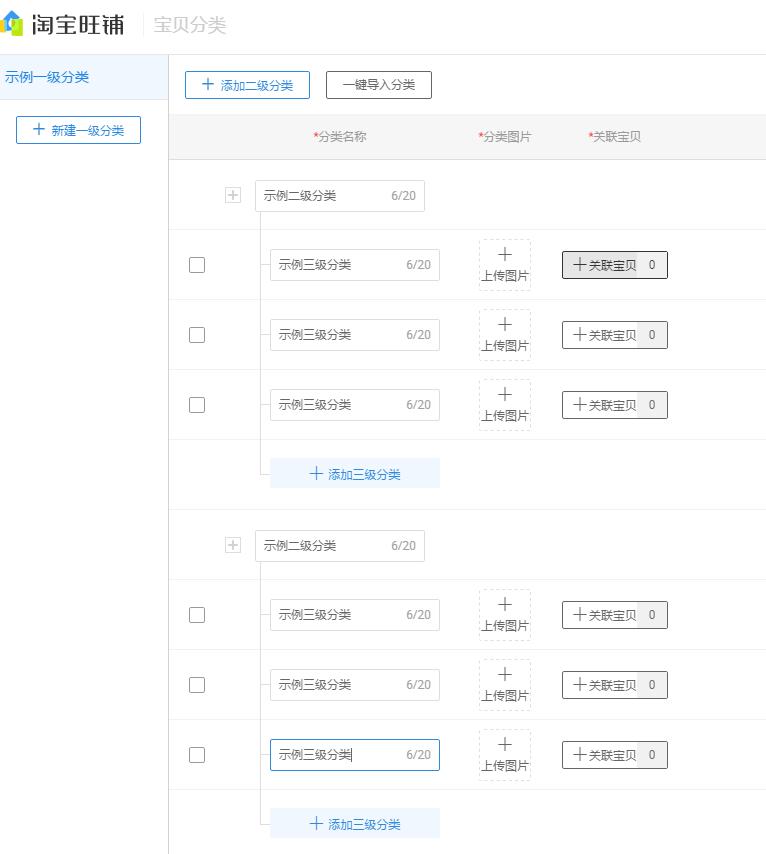This screenshot has width=766, height=854.
Task: Expand the second 示例二级分类 group
Action: pyautogui.click(x=233, y=546)
